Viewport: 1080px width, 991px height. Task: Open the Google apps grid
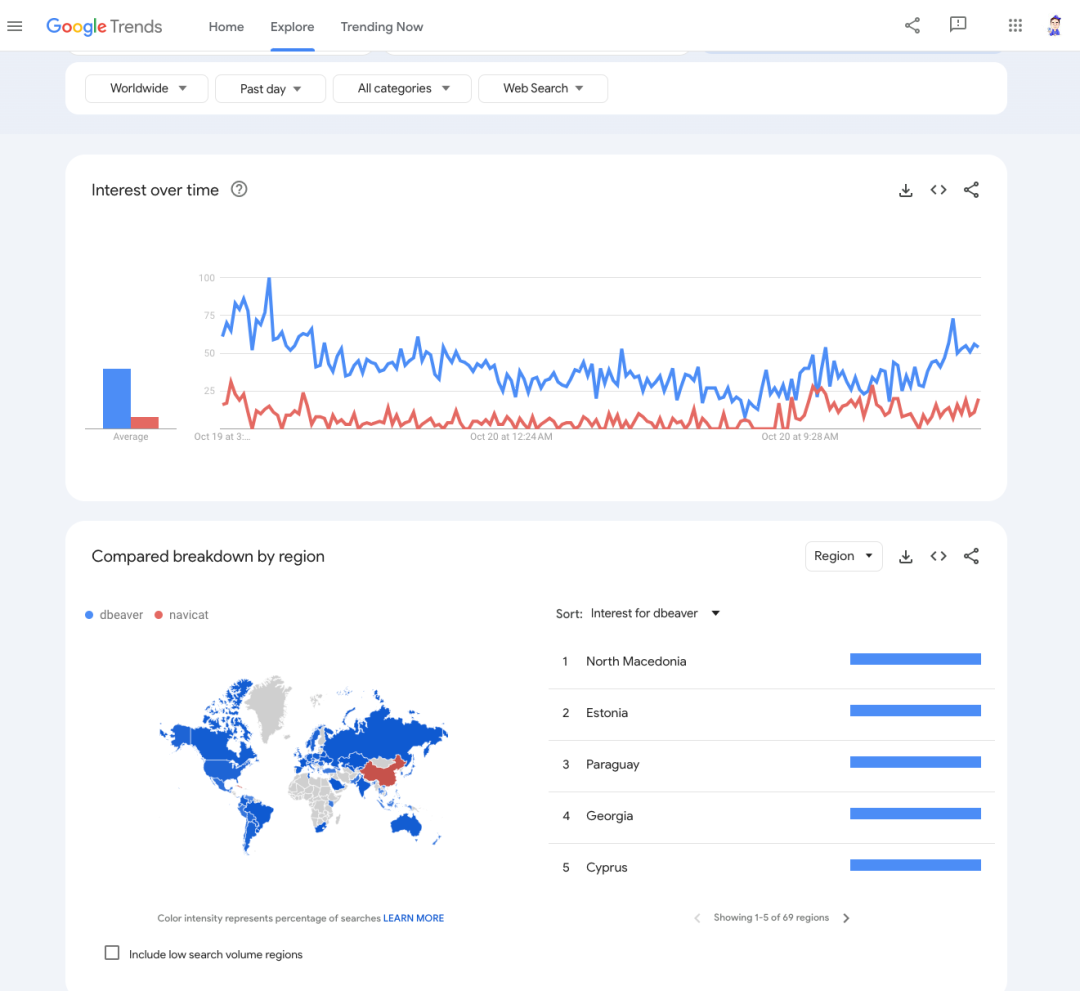1015,26
